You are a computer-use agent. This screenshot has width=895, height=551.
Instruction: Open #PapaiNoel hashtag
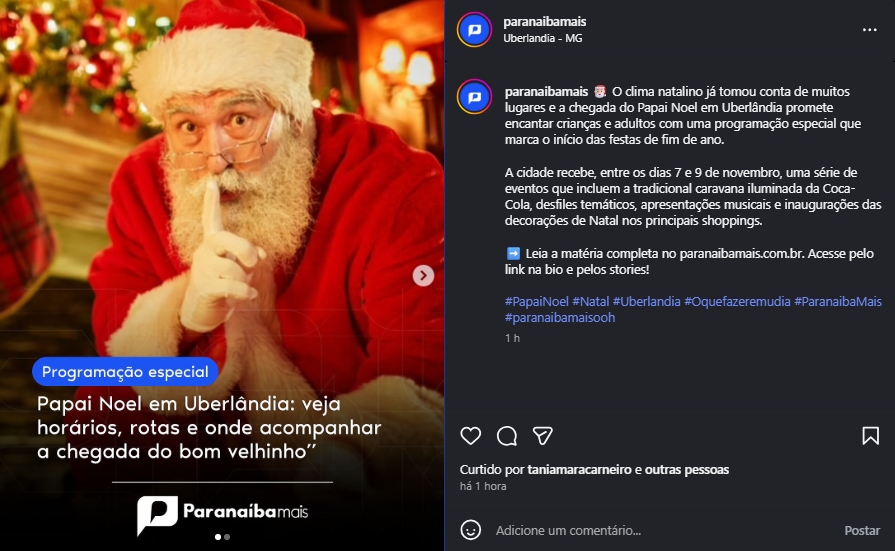click(x=537, y=301)
